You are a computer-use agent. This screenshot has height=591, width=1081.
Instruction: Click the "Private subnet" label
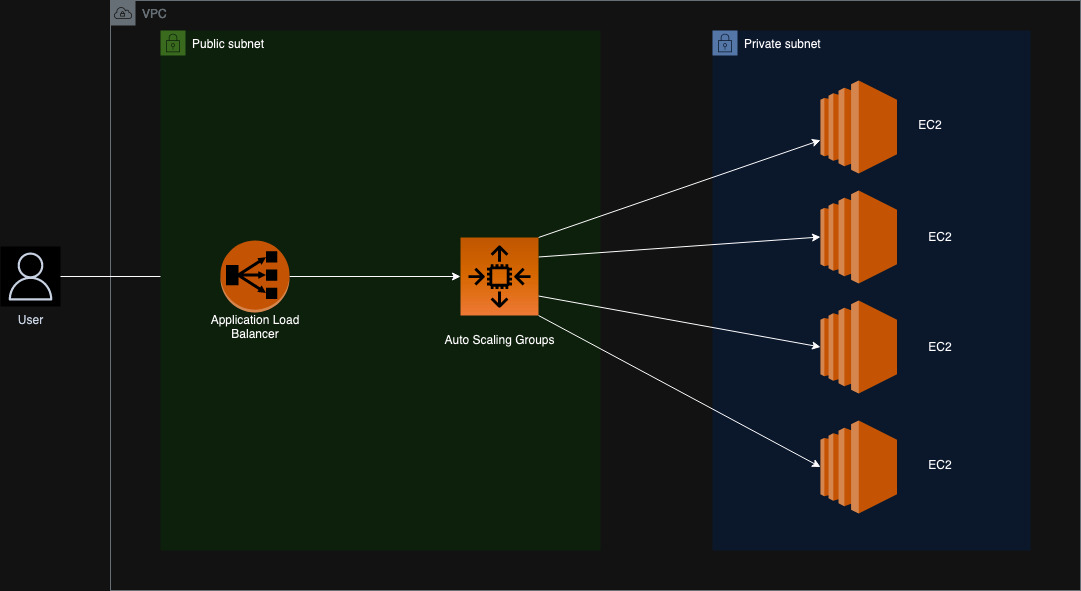(782, 43)
